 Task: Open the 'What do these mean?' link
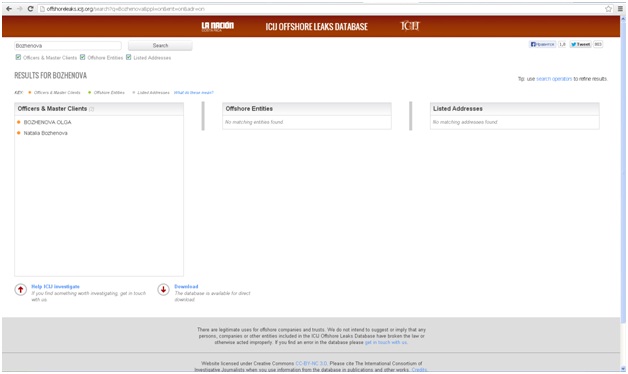(194, 92)
